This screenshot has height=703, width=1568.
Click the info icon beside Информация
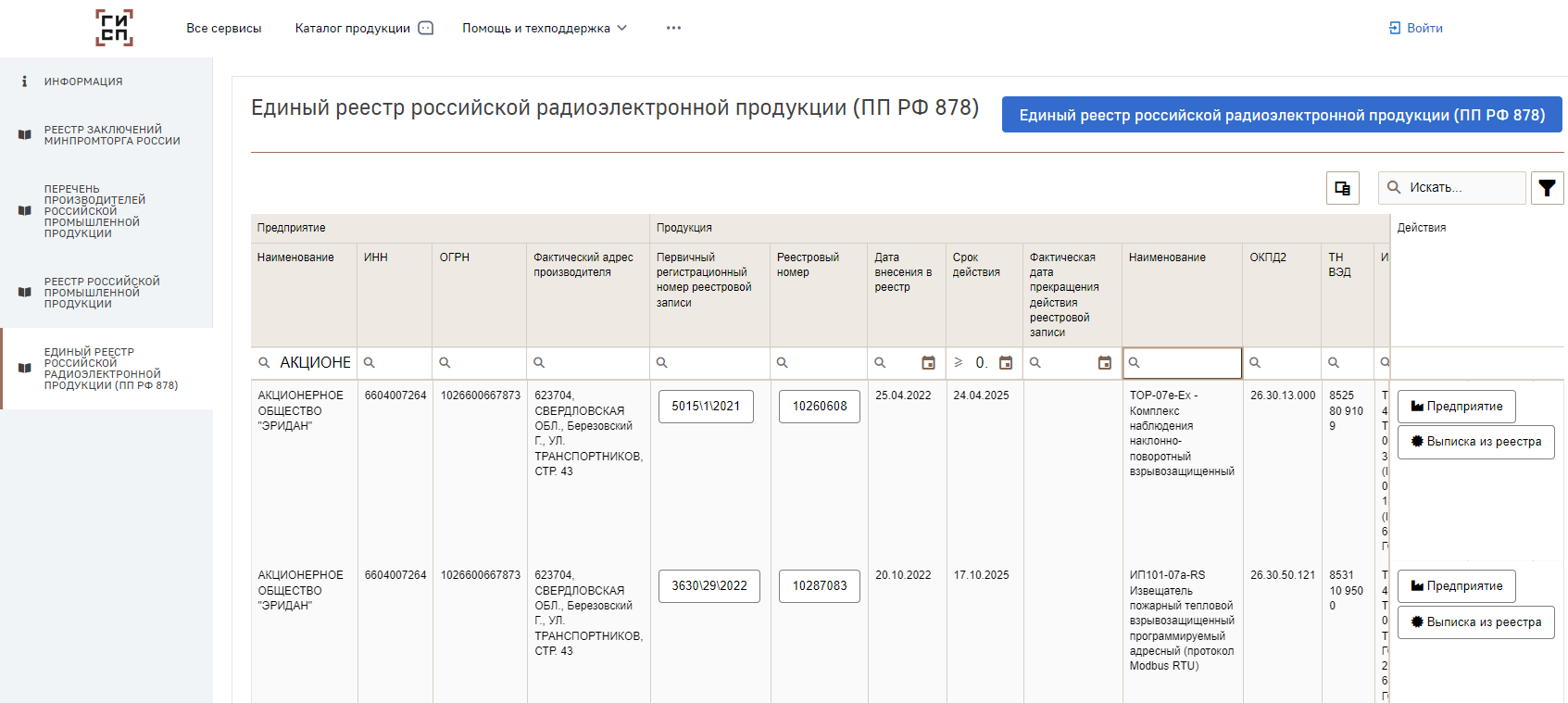click(x=24, y=82)
